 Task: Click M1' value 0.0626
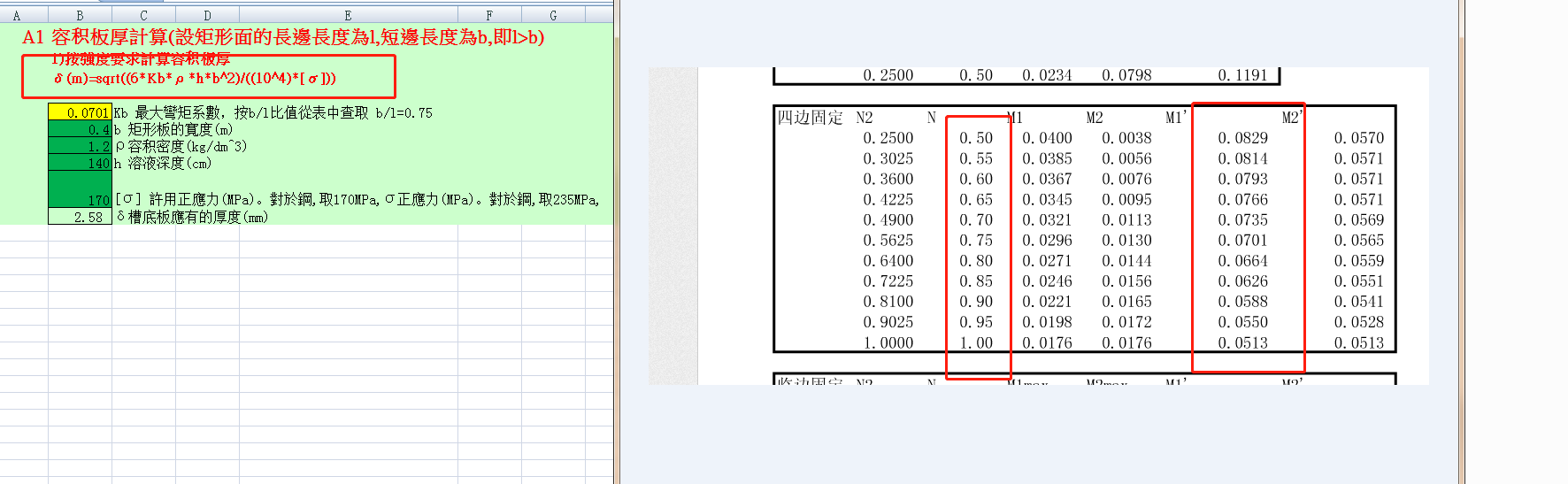point(1242,280)
